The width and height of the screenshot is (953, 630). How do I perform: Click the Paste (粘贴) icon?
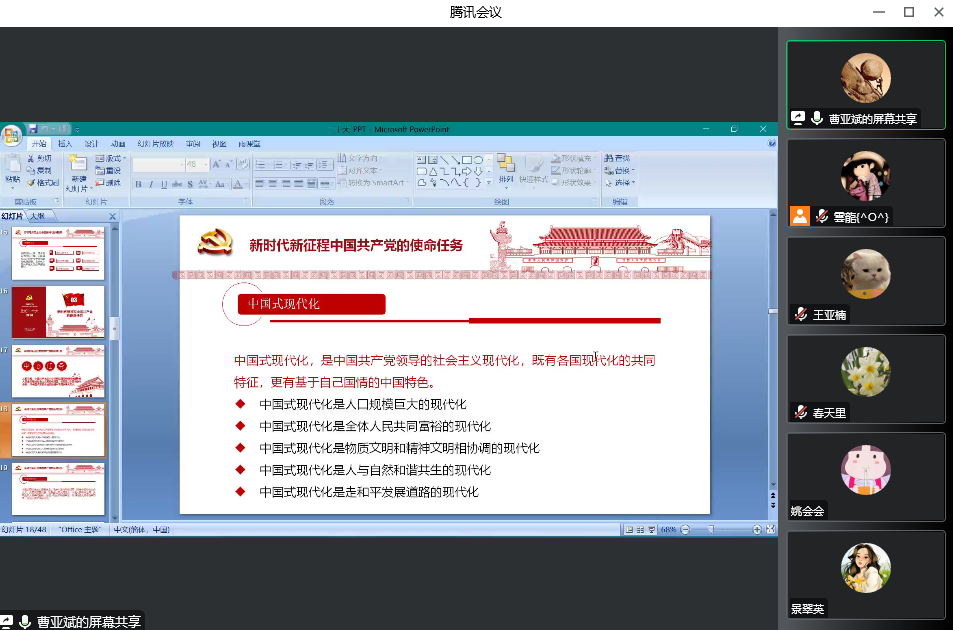pos(12,170)
